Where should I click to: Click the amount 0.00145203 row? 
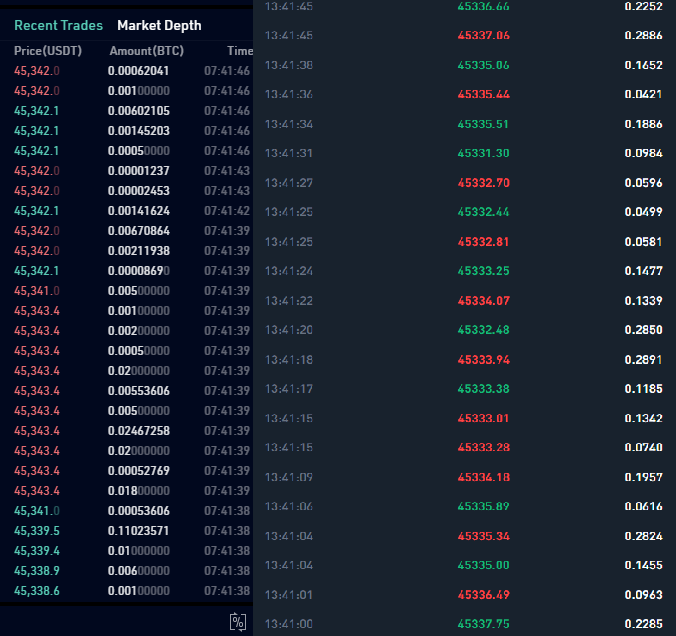pyautogui.click(x=138, y=131)
